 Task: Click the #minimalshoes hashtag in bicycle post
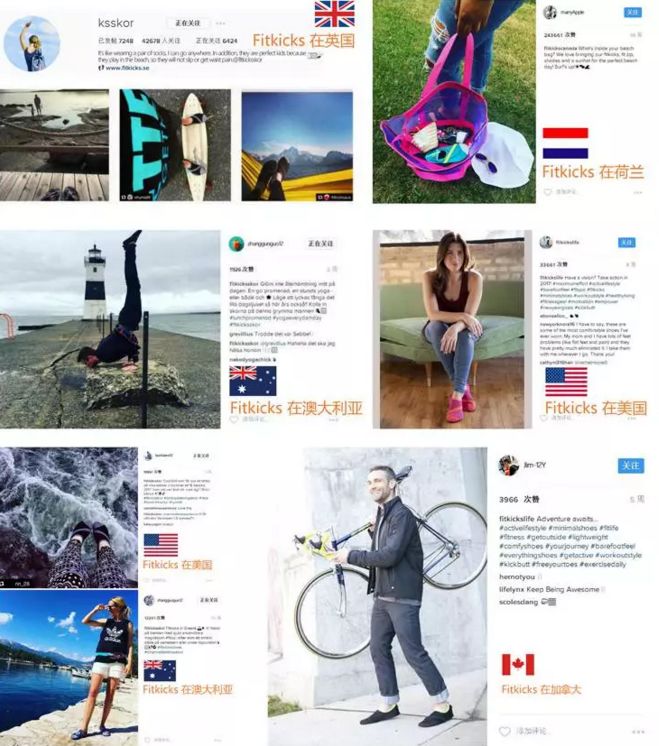573,528
